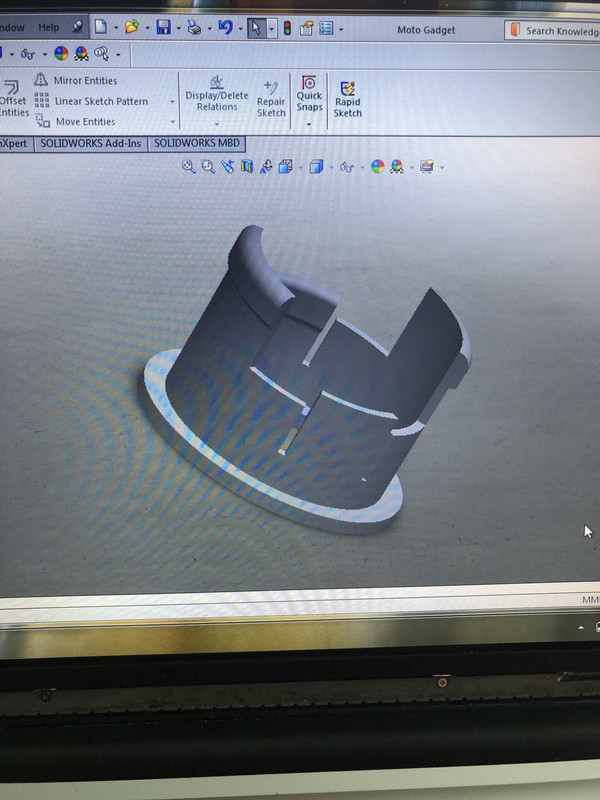600x800 pixels.
Task: Toggle Quick Snaps
Action: (309, 93)
